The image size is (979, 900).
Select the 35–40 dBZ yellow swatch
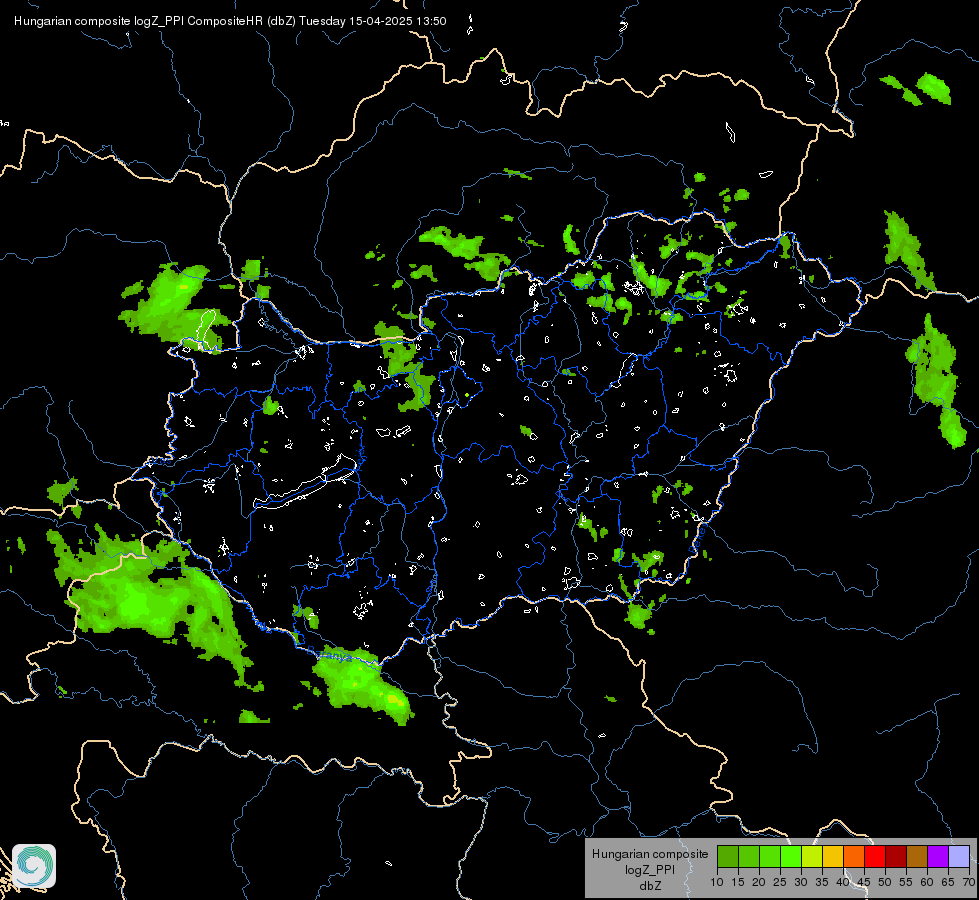(833, 856)
